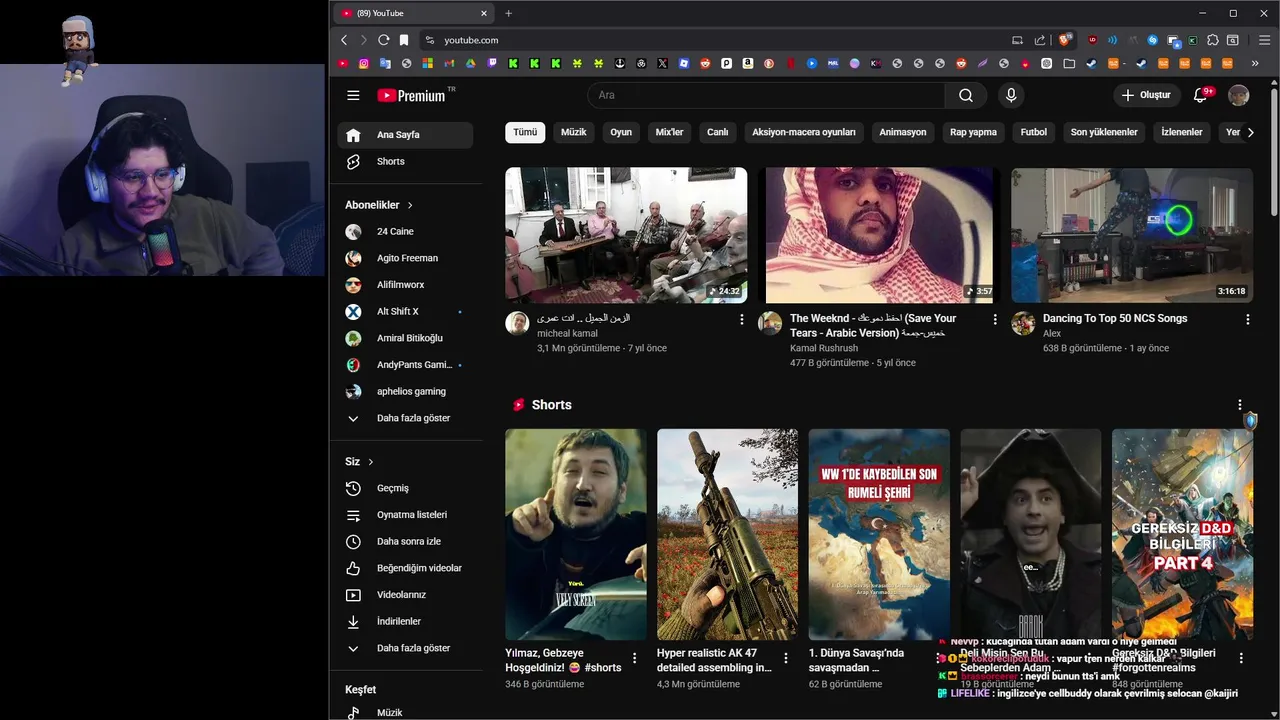Open options menu for micheal kamal video

click(742, 319)
